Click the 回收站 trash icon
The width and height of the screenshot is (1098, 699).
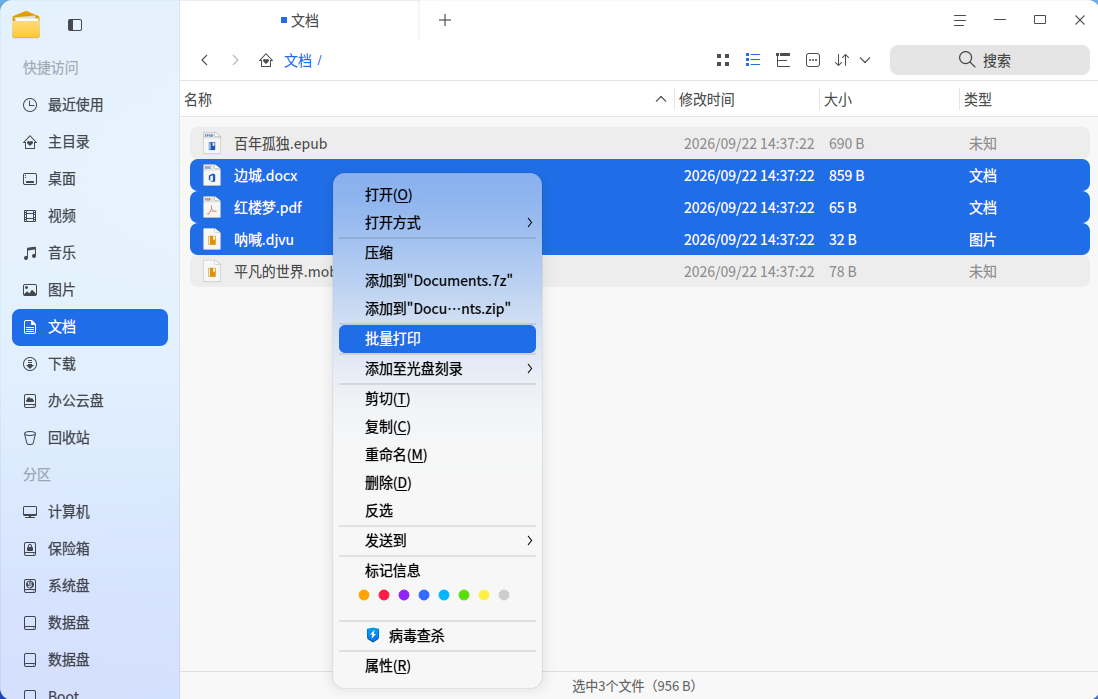pyautogui.click(x=30, y=438)
